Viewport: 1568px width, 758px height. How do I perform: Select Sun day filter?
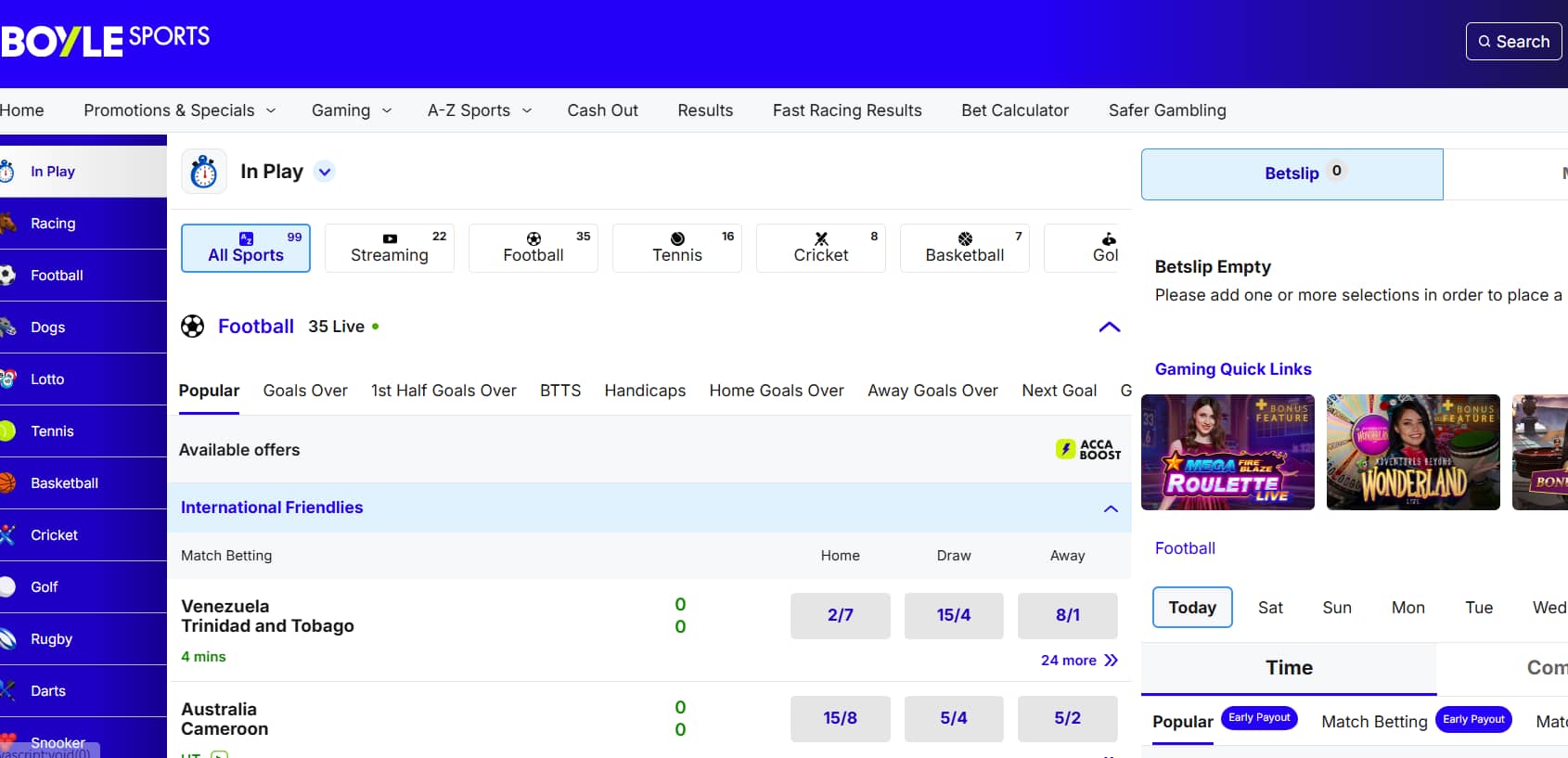click(1337, 608)
